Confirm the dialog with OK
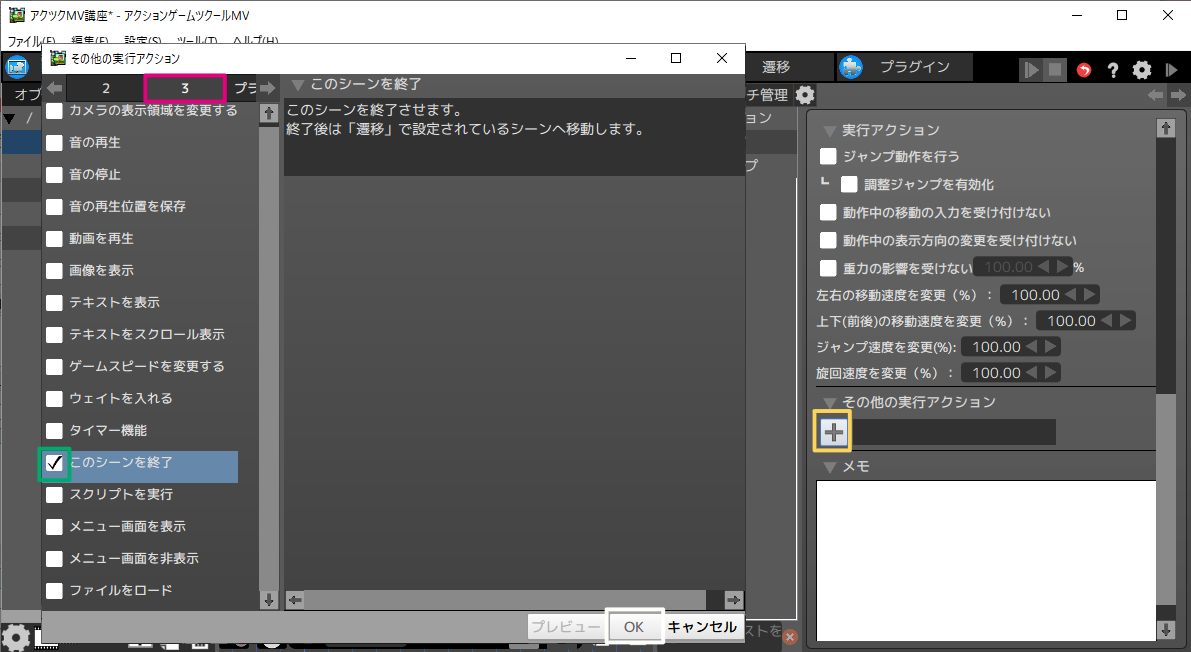The height and width of the screenshot is (652, 1191). pos(634,626)
